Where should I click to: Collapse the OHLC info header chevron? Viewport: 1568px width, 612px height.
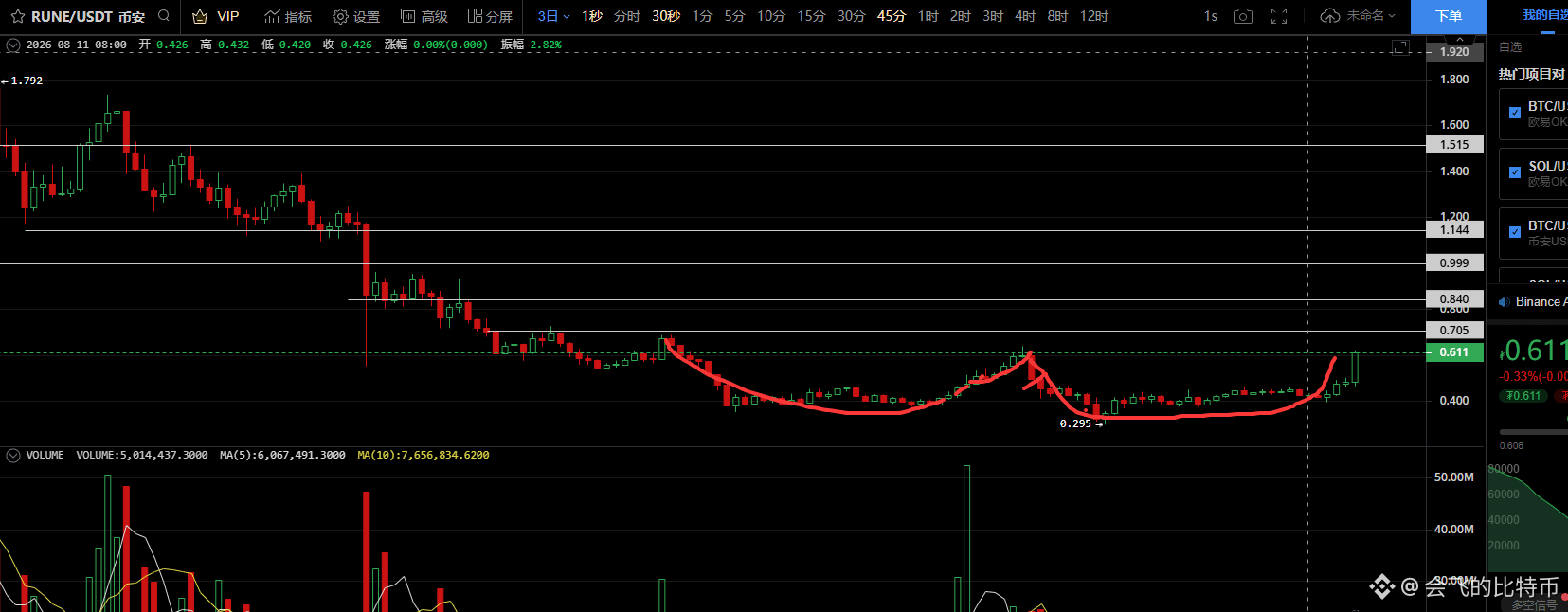click(x=13, y=45)
